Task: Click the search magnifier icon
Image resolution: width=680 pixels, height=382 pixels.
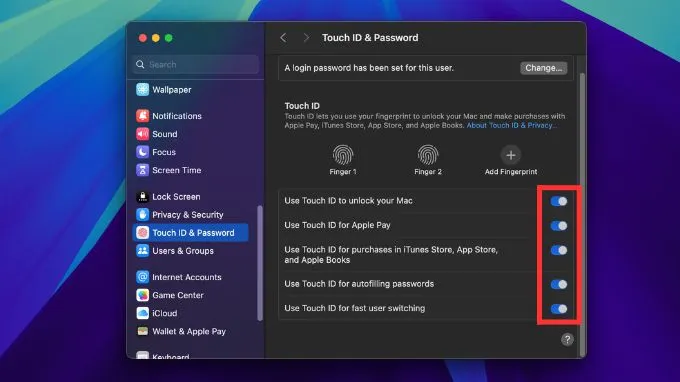Action: tap(140, 65)
